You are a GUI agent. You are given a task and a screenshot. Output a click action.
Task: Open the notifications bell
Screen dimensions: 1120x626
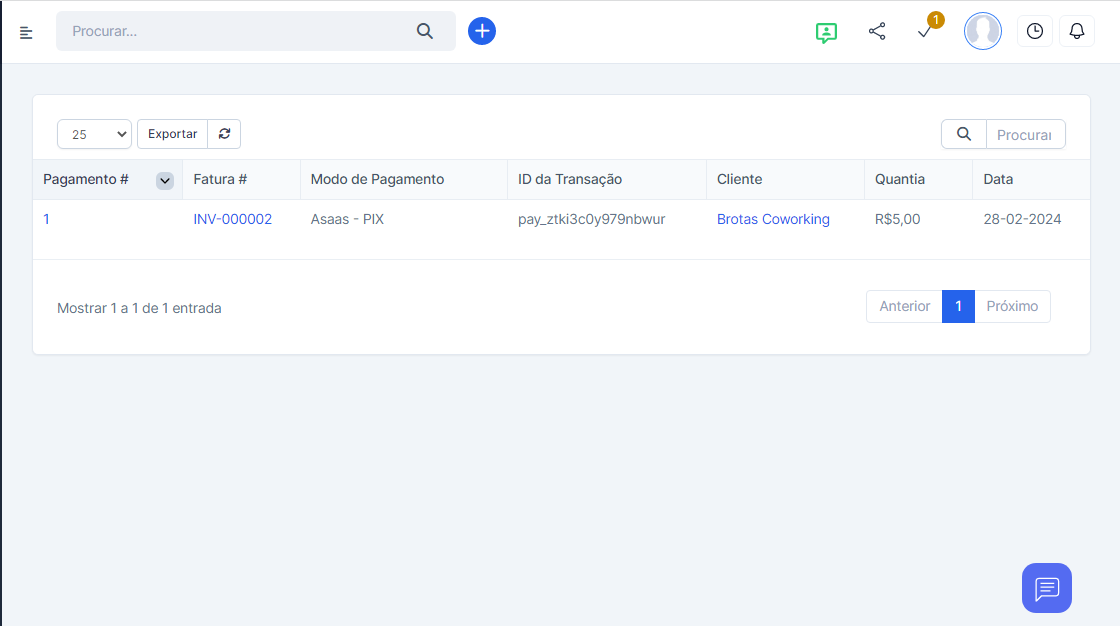pos(1077,32)
